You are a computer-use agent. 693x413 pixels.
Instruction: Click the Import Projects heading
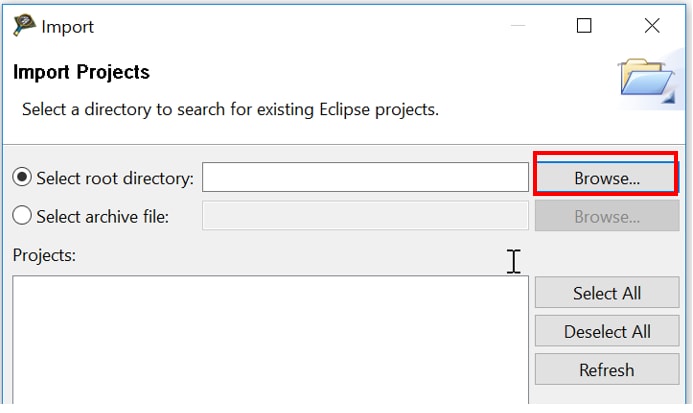[x=81, y=72]
